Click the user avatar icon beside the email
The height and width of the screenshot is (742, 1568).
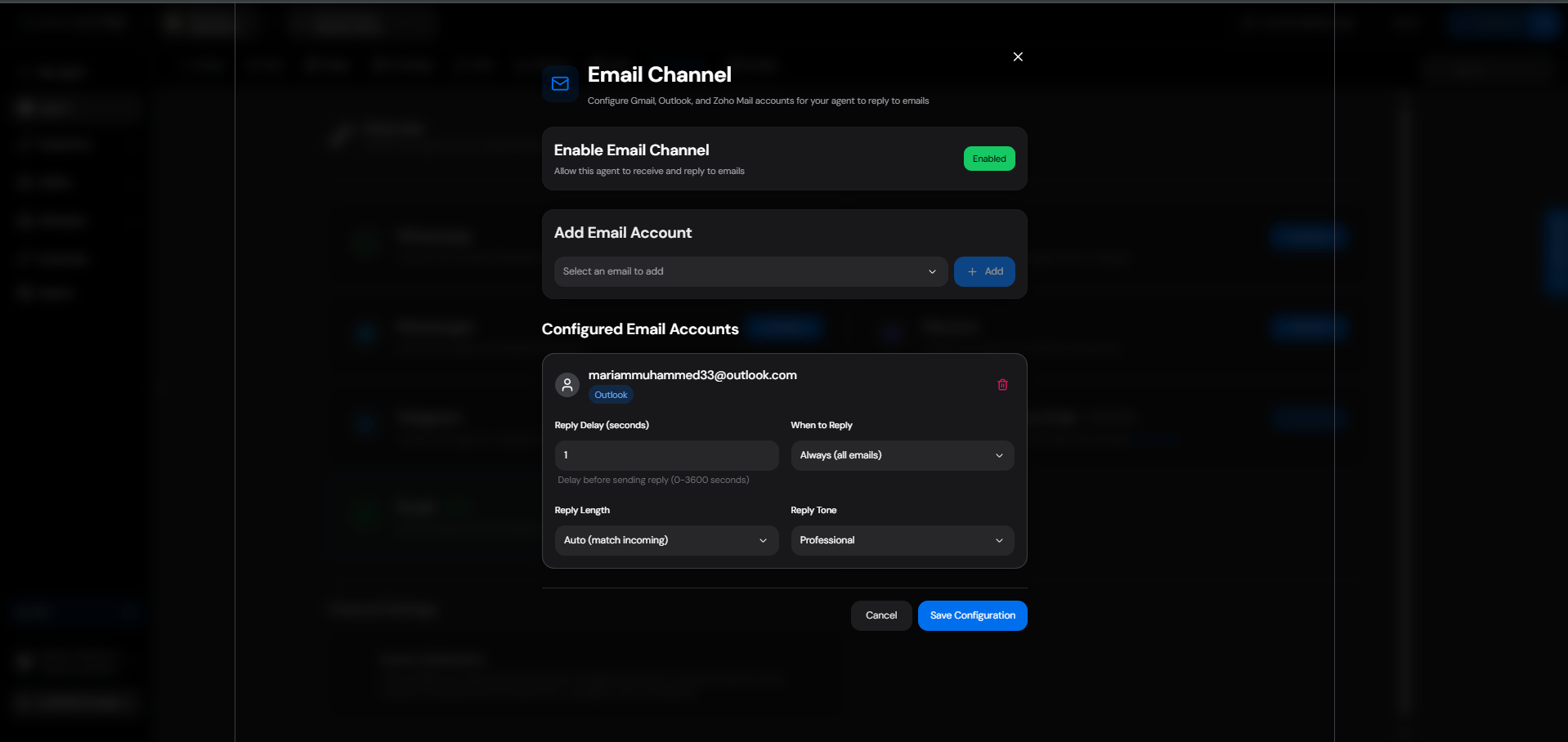pyautogui.click(x=567, y=385)
